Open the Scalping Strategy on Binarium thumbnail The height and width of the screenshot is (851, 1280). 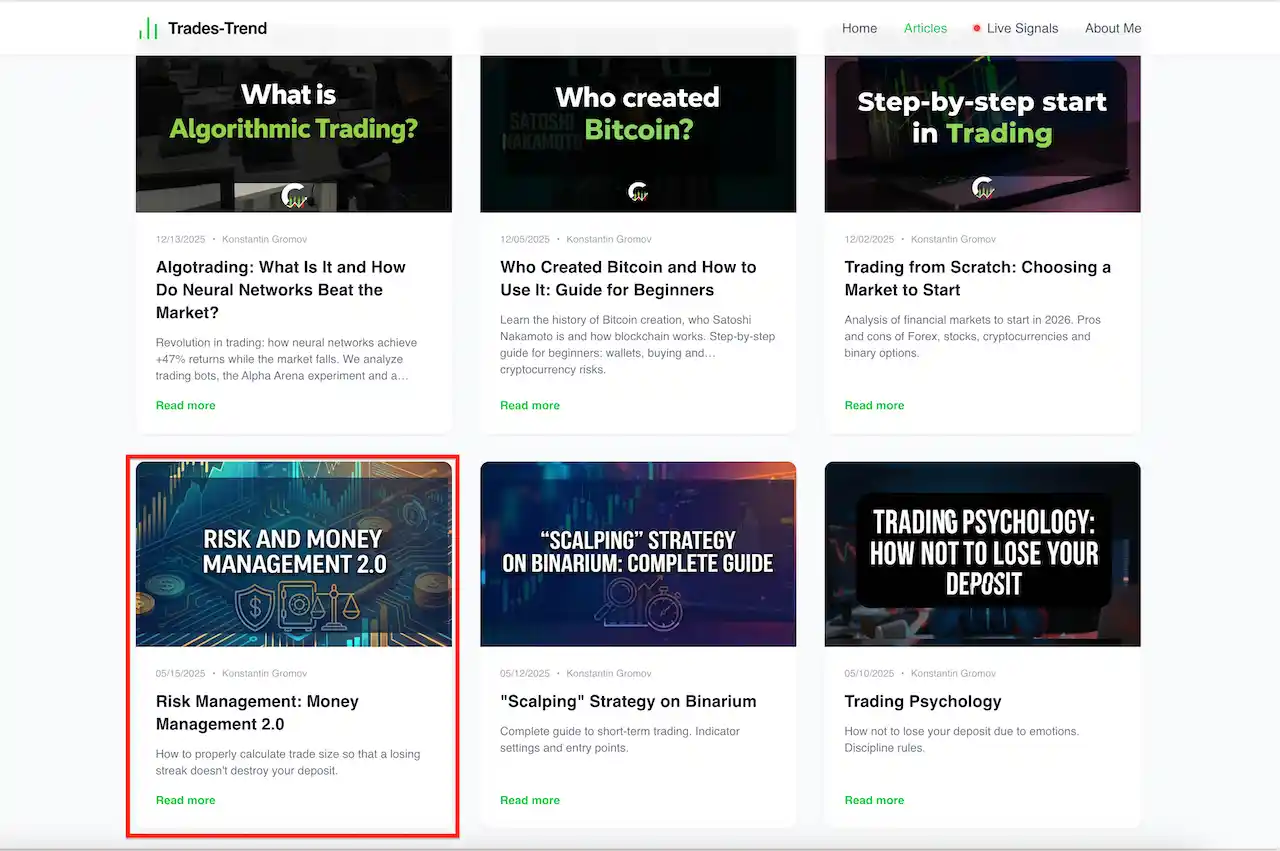(638, 554)
